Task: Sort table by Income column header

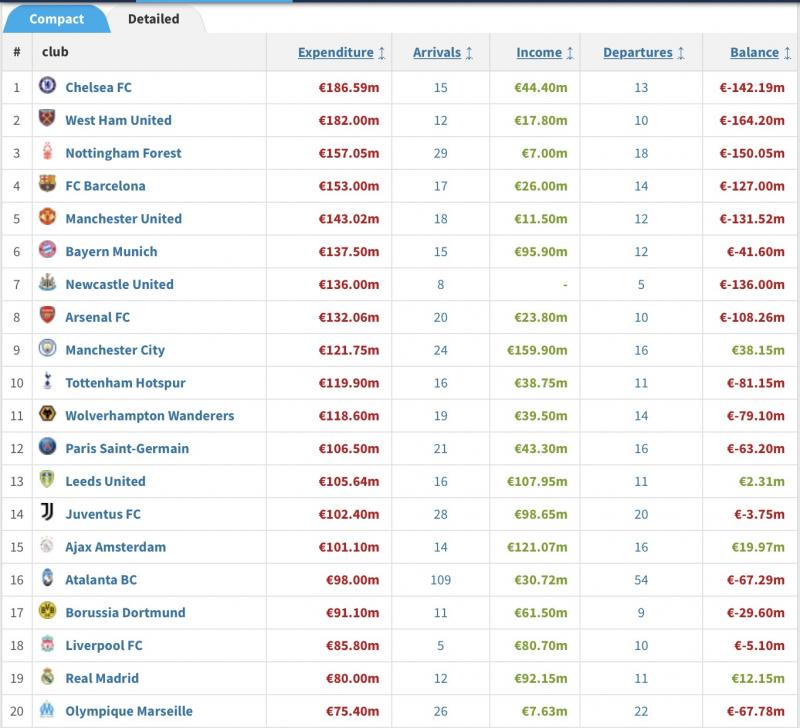Action: [539, 52]
